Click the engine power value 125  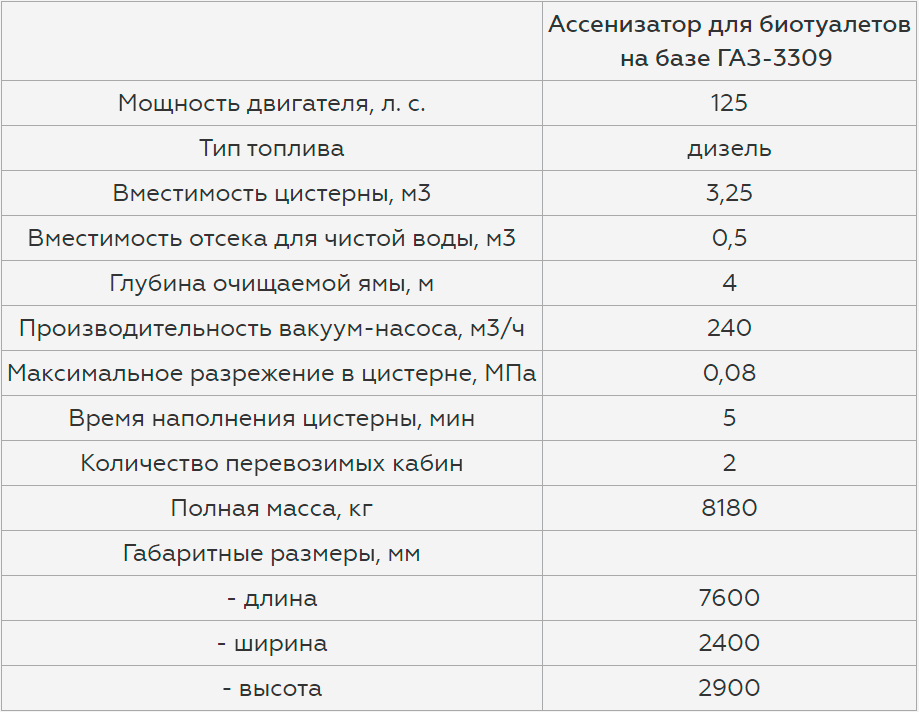click(x=729, y=103)
